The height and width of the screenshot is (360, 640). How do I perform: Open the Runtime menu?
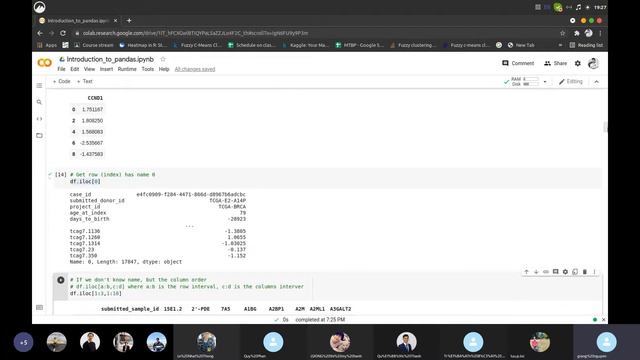click(127, 69)
